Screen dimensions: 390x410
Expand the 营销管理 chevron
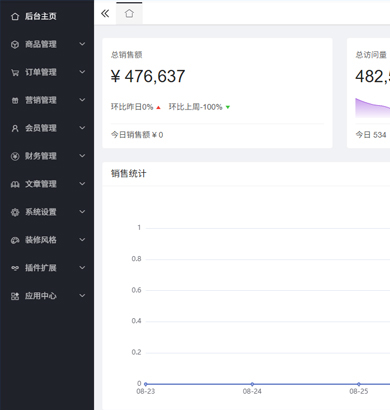[x=82, y=100]
